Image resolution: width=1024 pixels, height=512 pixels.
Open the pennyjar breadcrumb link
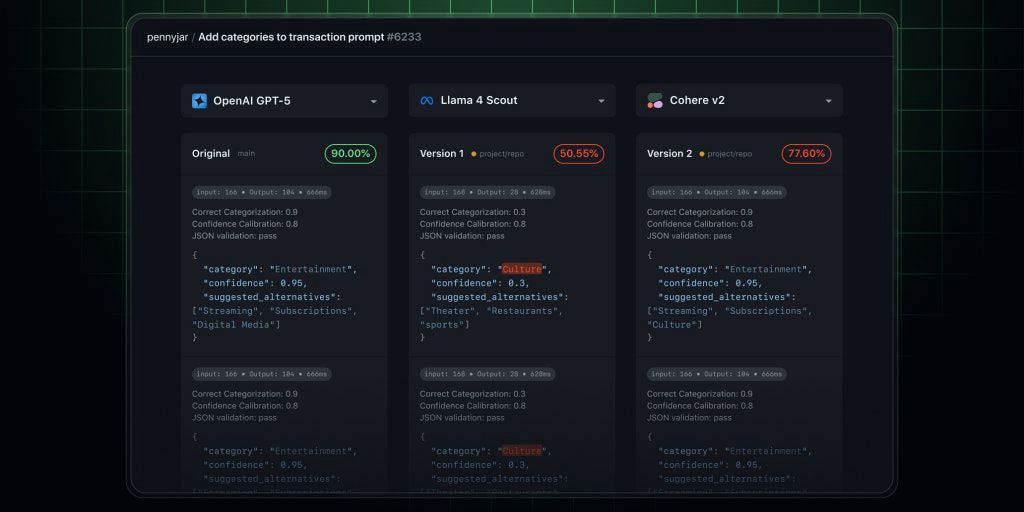[166, 37]
